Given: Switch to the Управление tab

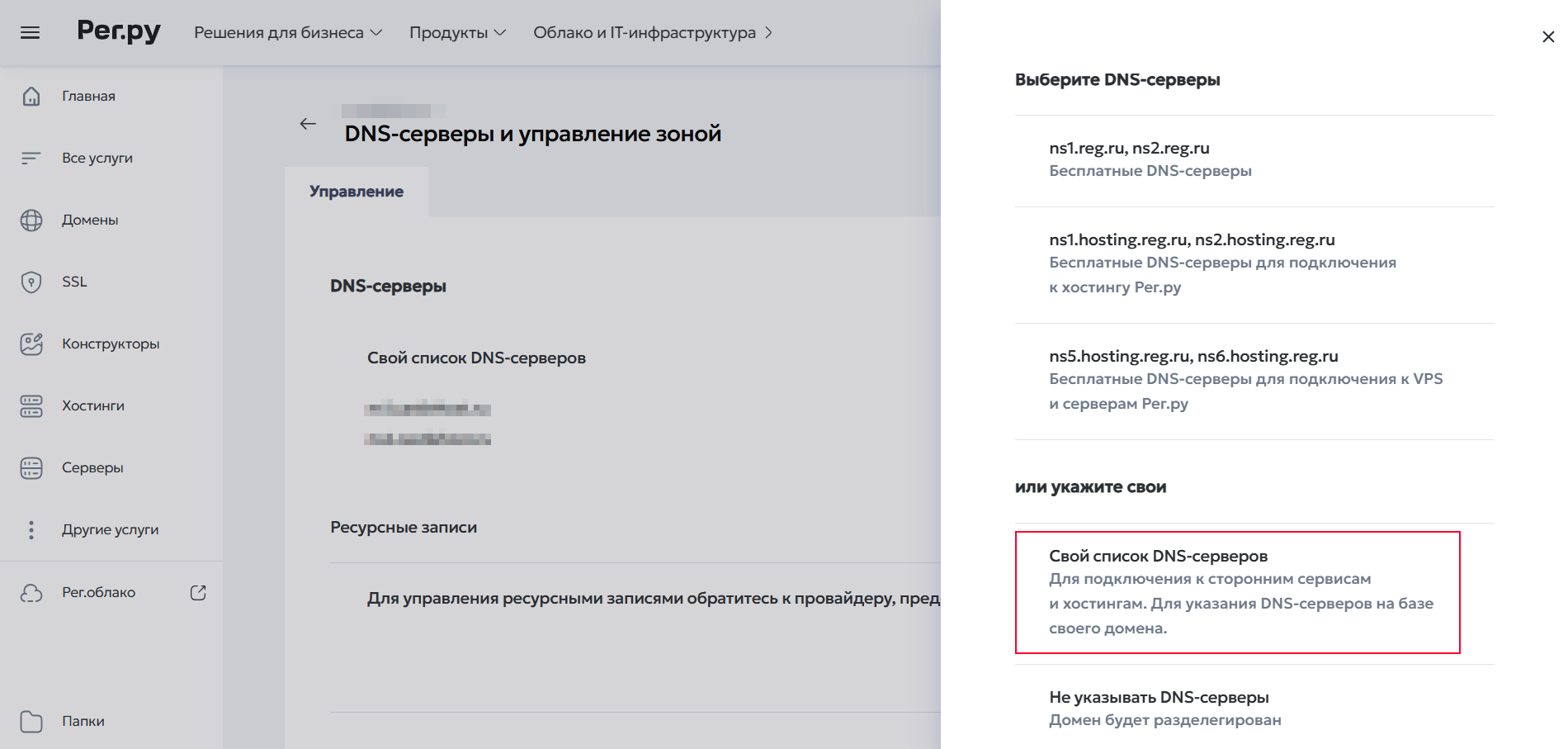Looking at the screenshot, I should click(x=357, y=192).
